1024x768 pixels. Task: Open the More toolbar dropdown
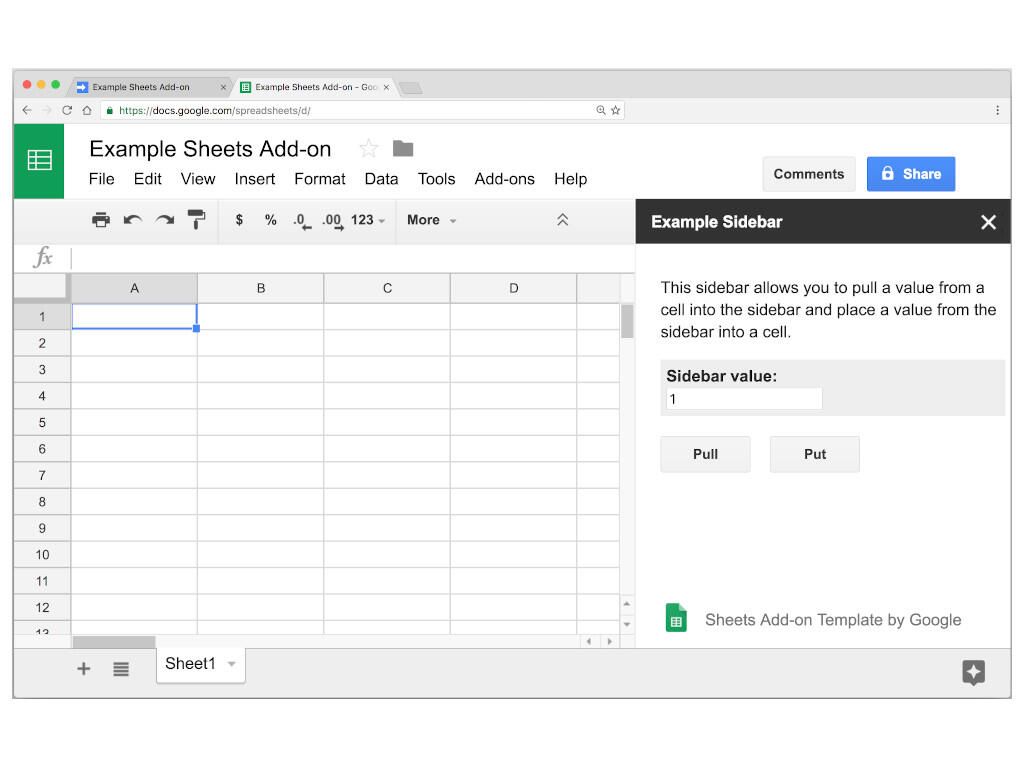(431, 220)
